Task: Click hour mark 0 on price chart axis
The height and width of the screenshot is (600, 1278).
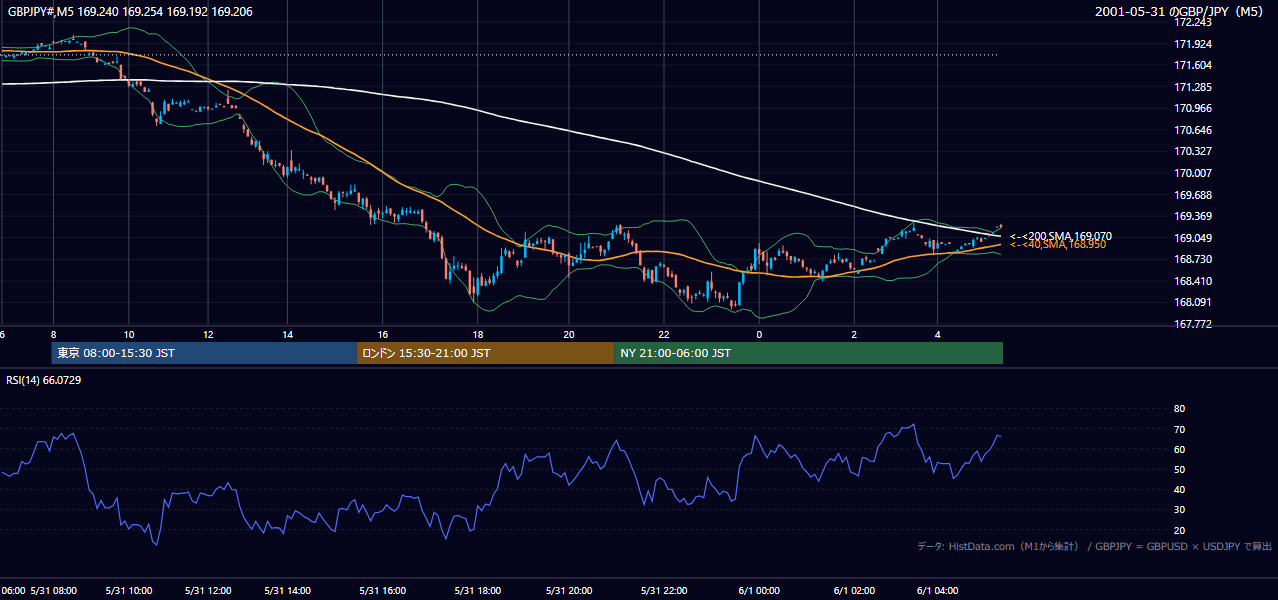Action: click(x=759, y=334)
